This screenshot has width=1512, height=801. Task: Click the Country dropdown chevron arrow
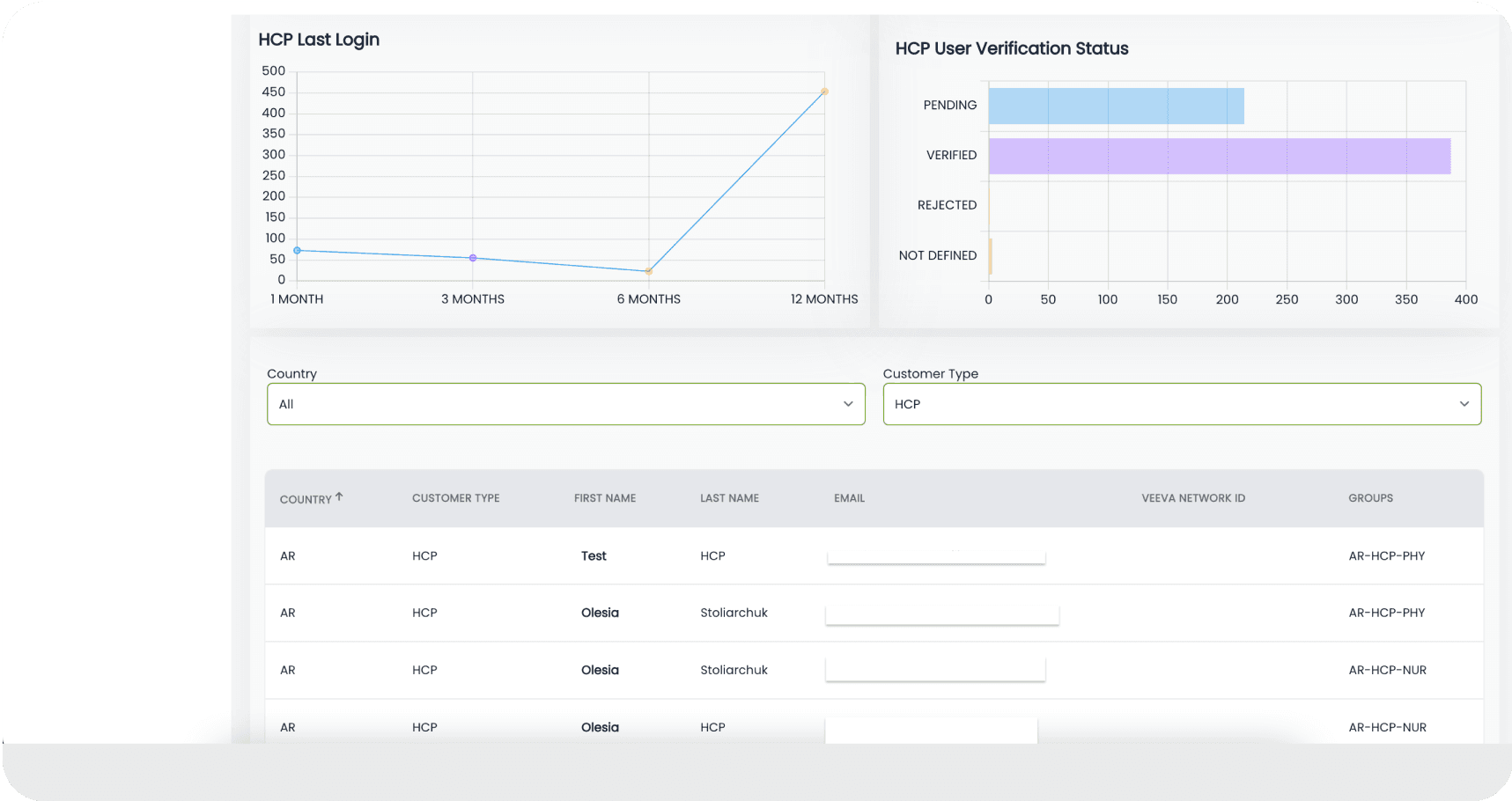(x=848, y=404)
